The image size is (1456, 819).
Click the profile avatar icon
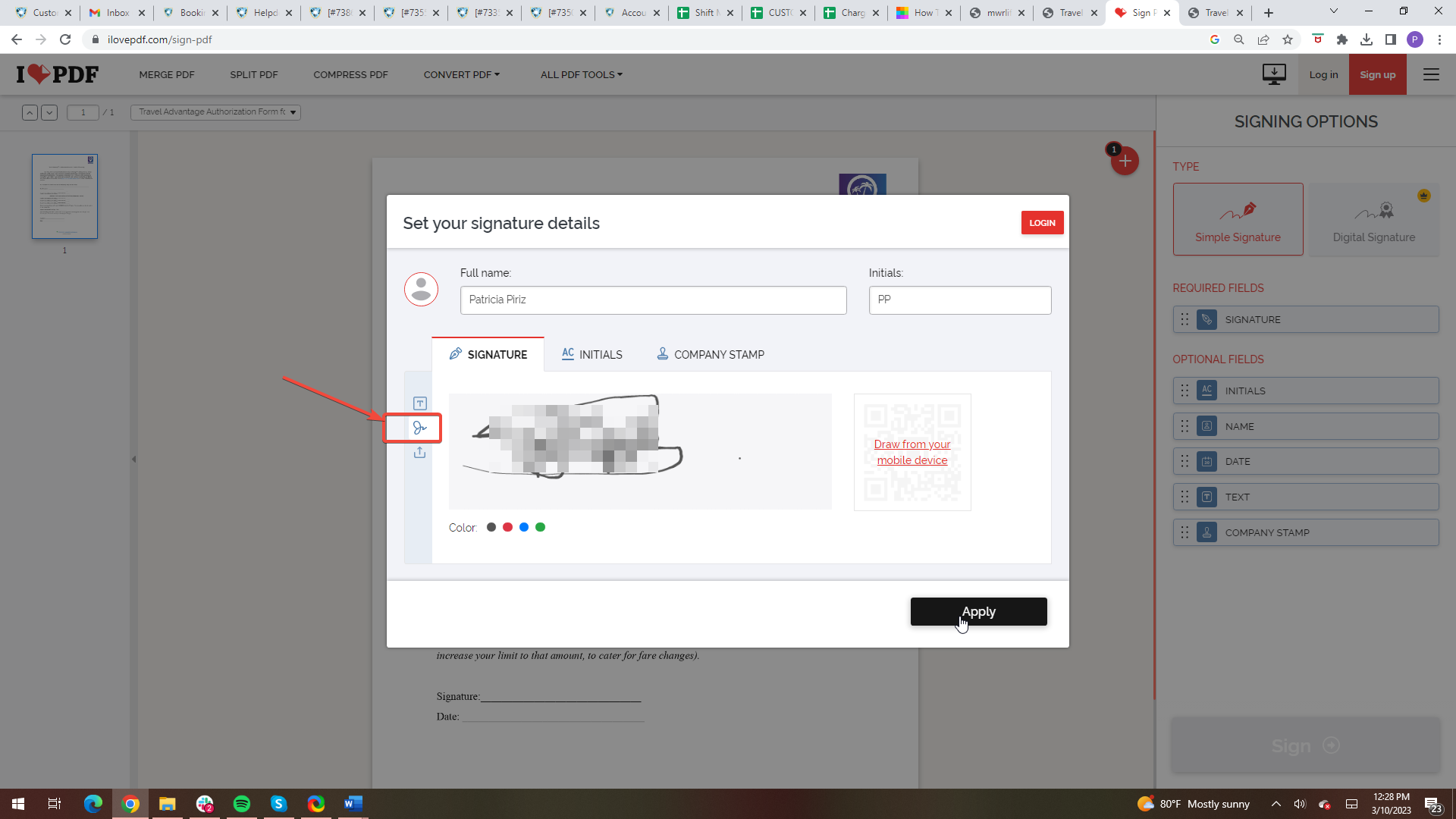[421, 290]
